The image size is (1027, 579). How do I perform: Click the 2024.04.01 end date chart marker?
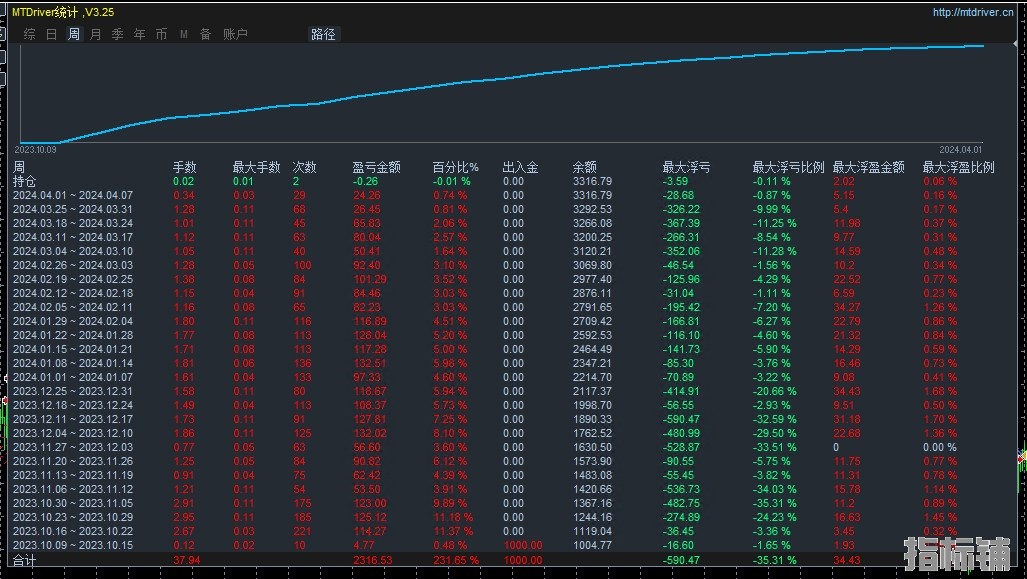961,149
